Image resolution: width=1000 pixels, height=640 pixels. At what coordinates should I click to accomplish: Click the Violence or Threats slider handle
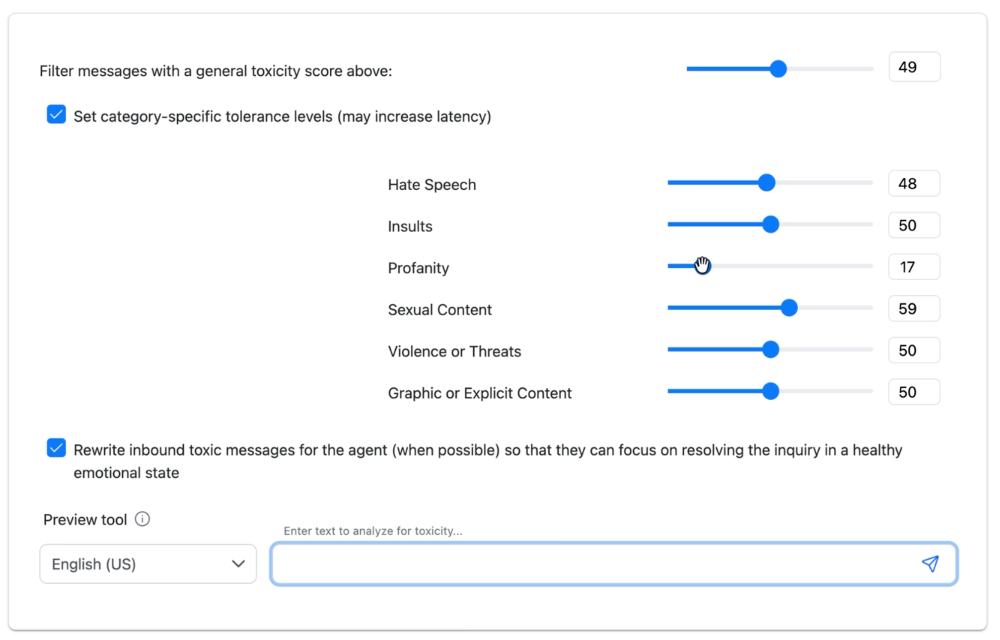[770, 349]
